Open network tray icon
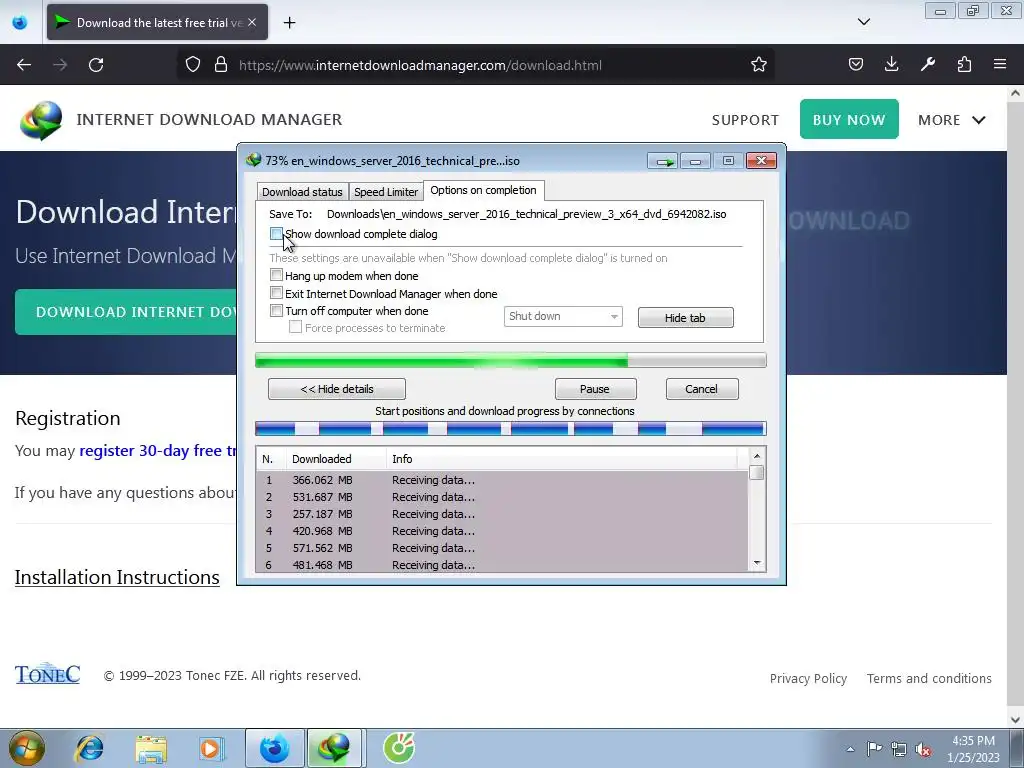Image resolution: width=1024 pixels, height=768 pixels. [899, 749]
